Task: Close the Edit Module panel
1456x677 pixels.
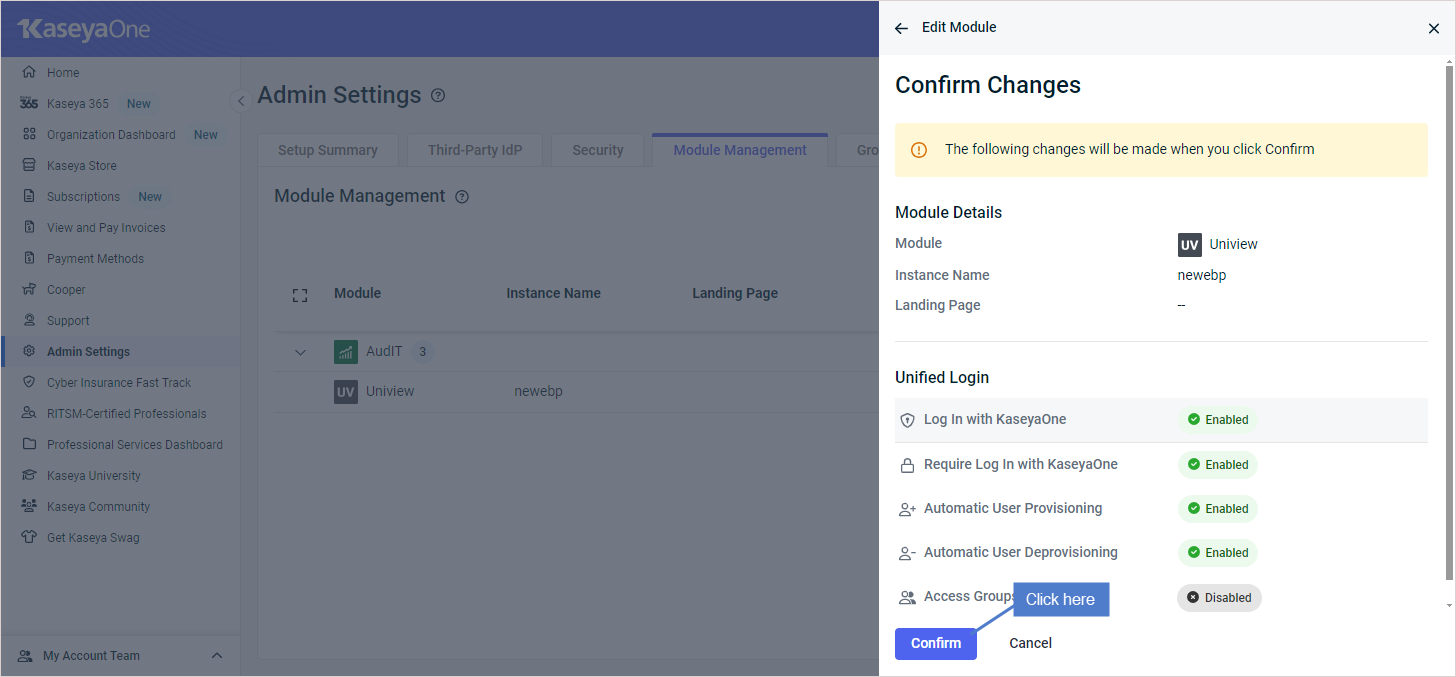Action: tap(1434, 29)
